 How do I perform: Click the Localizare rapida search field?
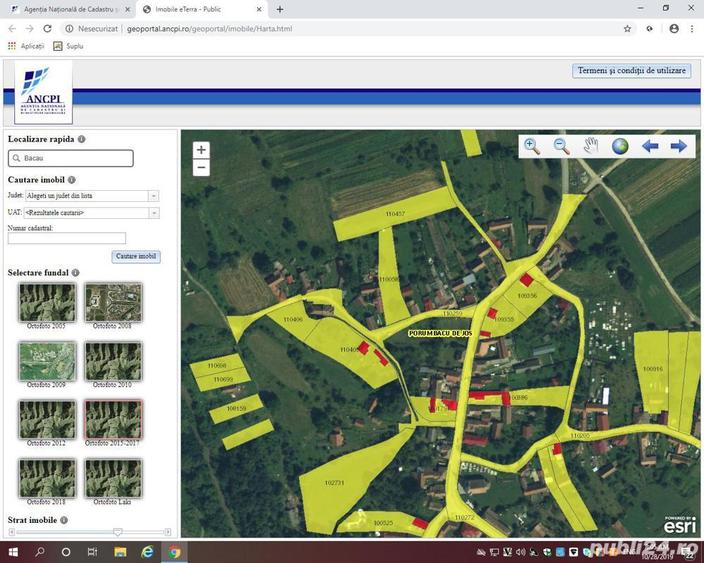coord(70,158)
